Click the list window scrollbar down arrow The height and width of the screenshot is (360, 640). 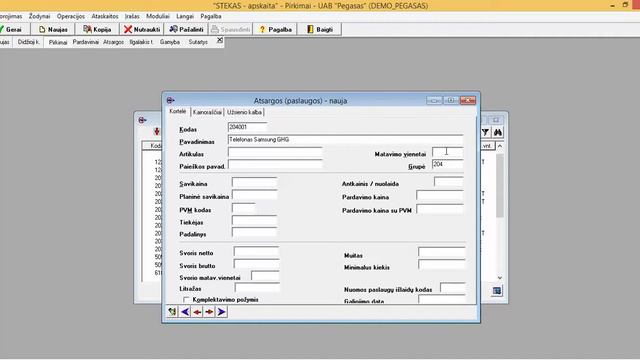click(500, 278)
